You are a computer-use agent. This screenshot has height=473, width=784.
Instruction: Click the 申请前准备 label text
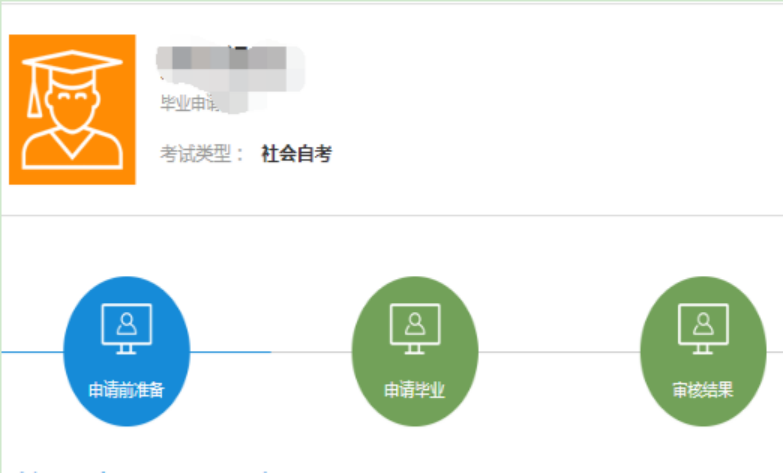126,390
